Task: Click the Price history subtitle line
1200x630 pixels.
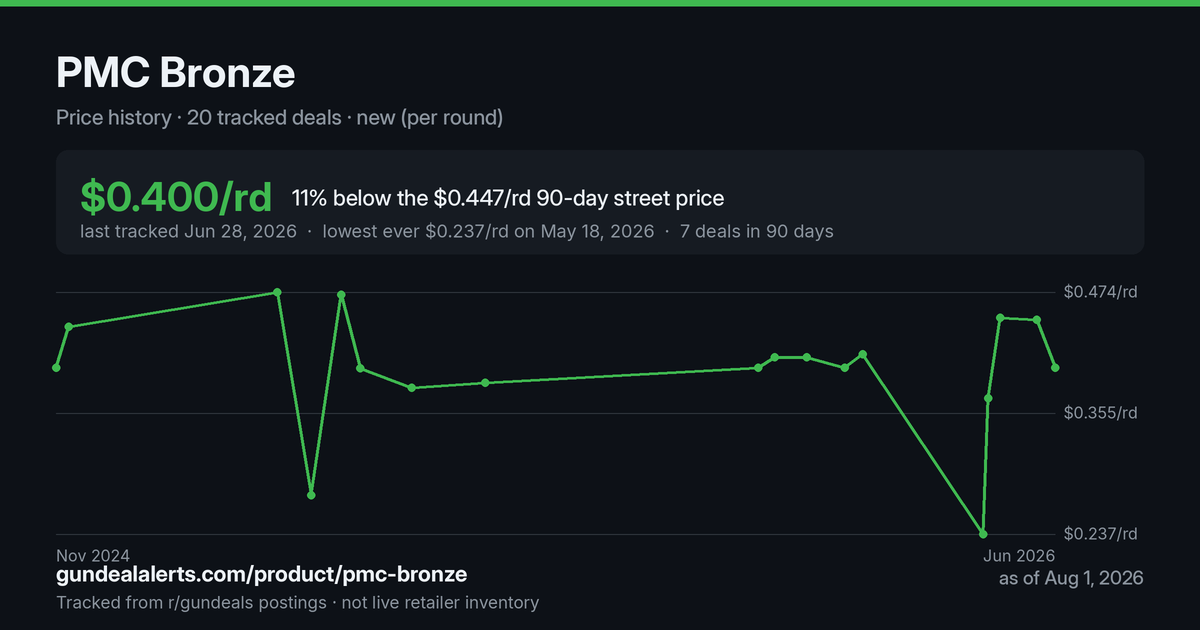Action: click(x=279, y=118)
